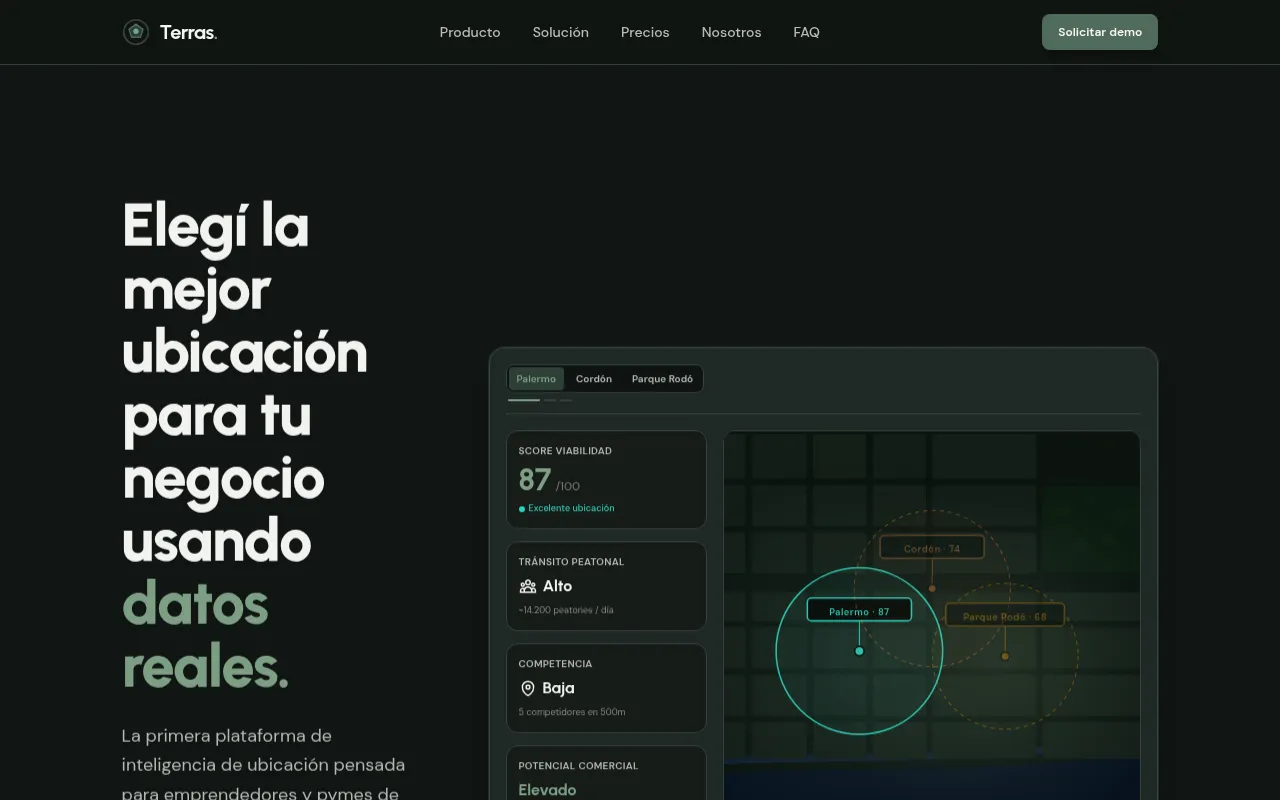Image resolution: width=1280 pixels, height=800 pixels.
Task: Click the Parque Rodó · 68 map label
Action: point(1005,616)
